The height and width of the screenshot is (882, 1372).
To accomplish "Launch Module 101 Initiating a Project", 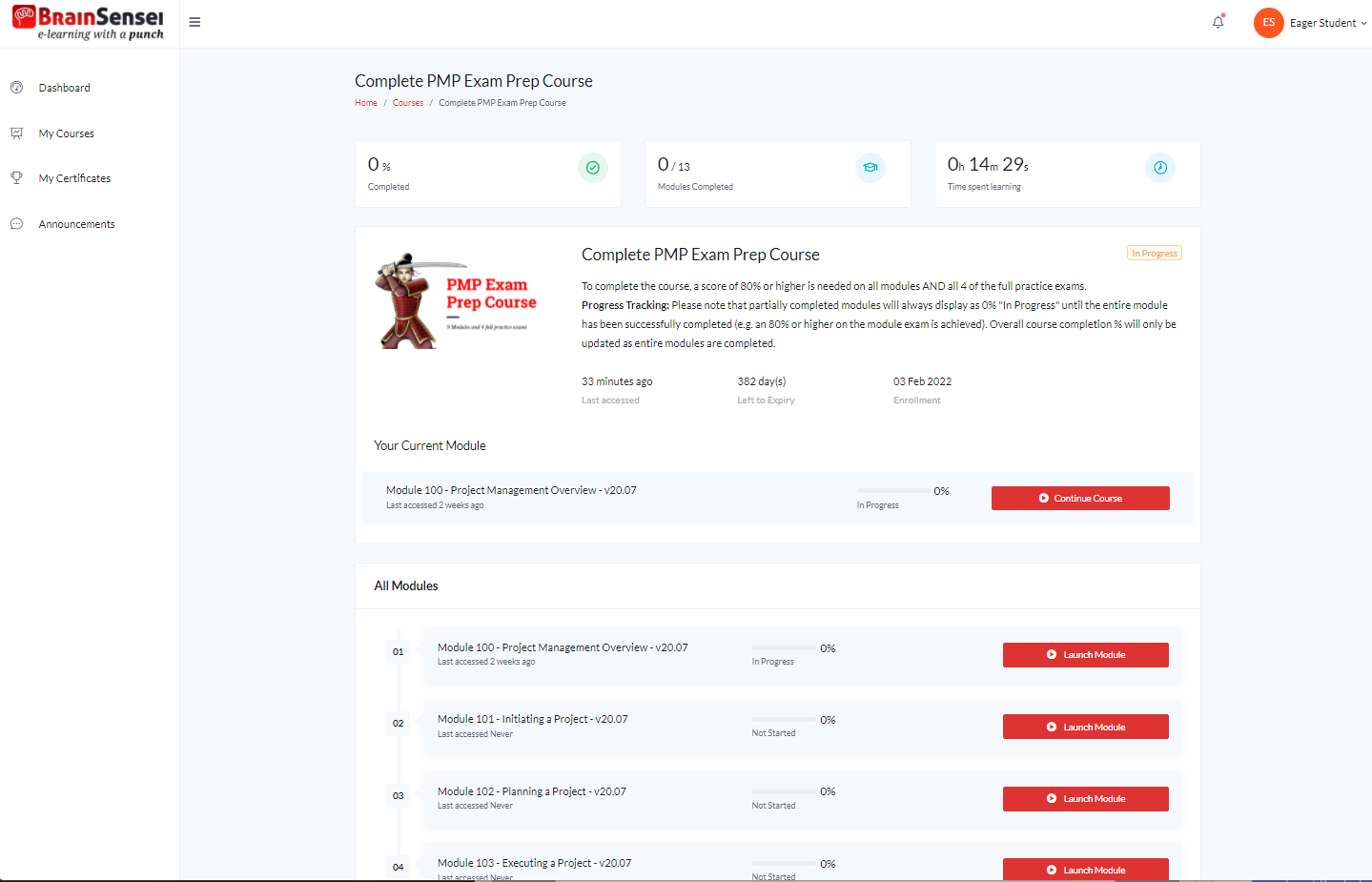I will (x=1085, y=727).
